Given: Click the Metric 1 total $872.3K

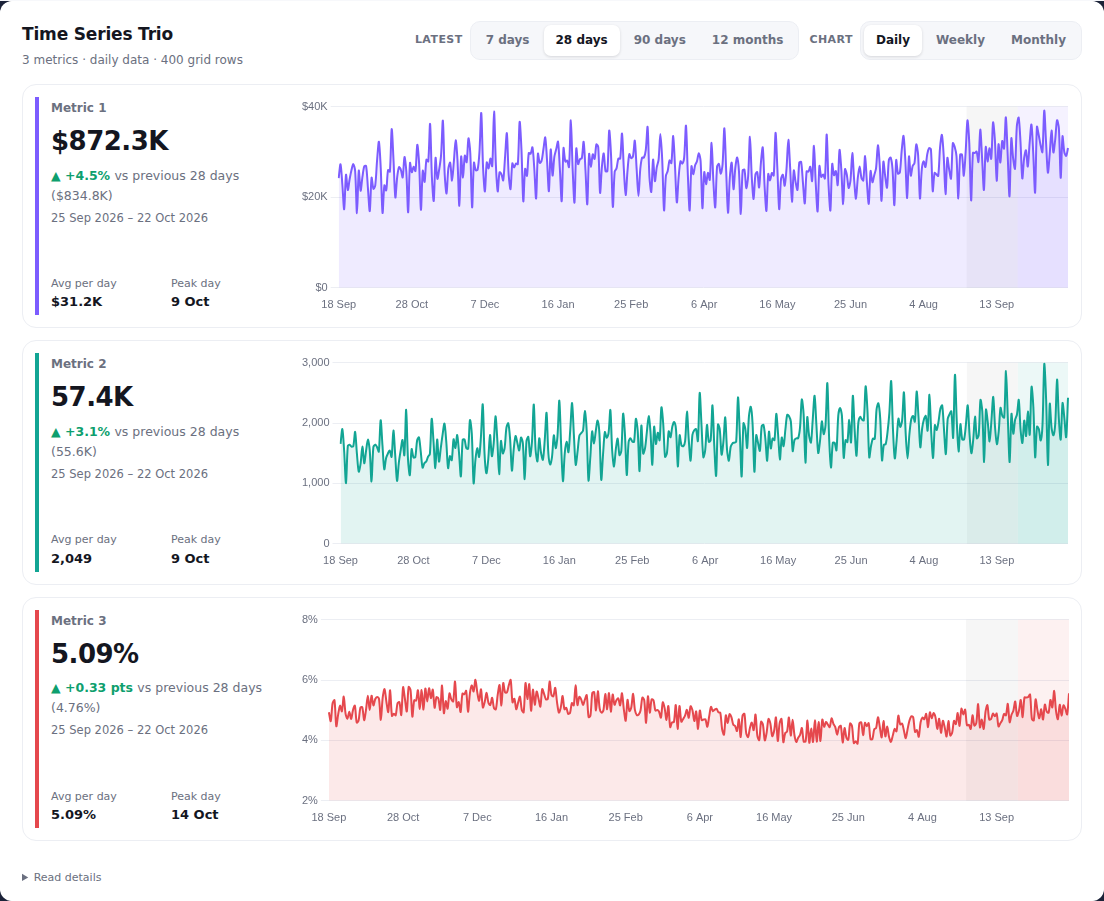Looking at the screenshot, I should 110,141.
